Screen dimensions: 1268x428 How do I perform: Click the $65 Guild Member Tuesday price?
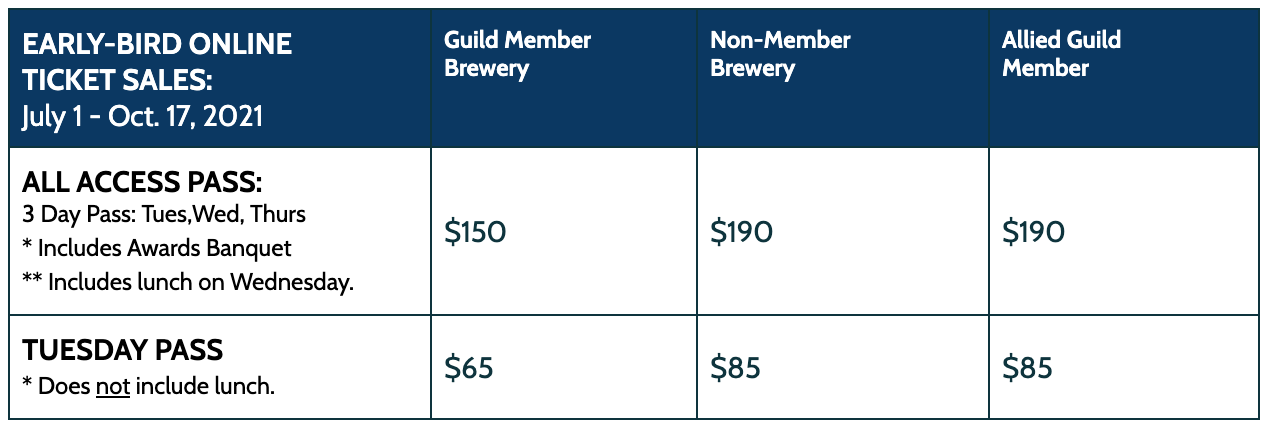coord(469,368)
